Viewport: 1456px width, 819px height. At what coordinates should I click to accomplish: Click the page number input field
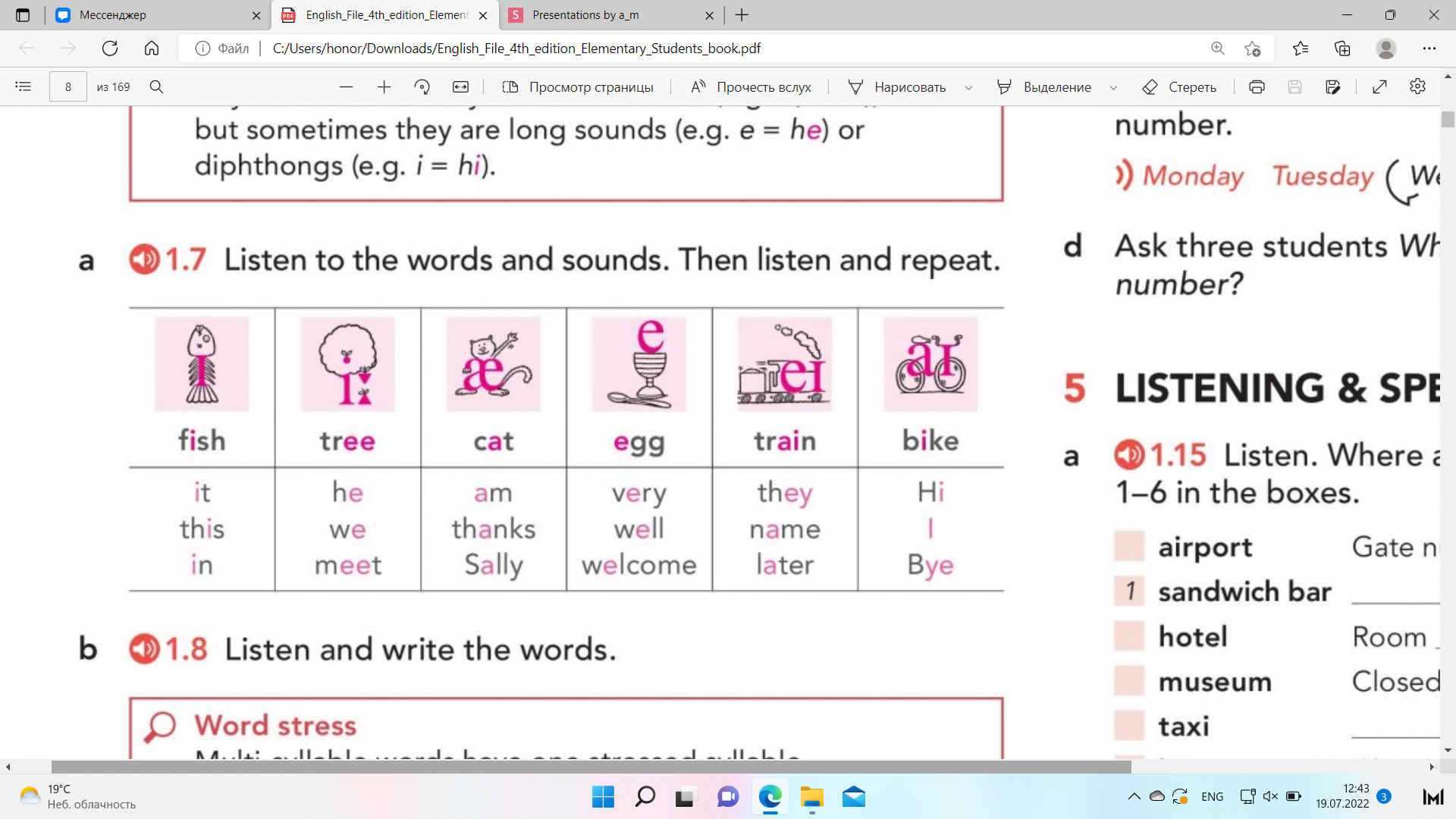[x=67, y=87]
